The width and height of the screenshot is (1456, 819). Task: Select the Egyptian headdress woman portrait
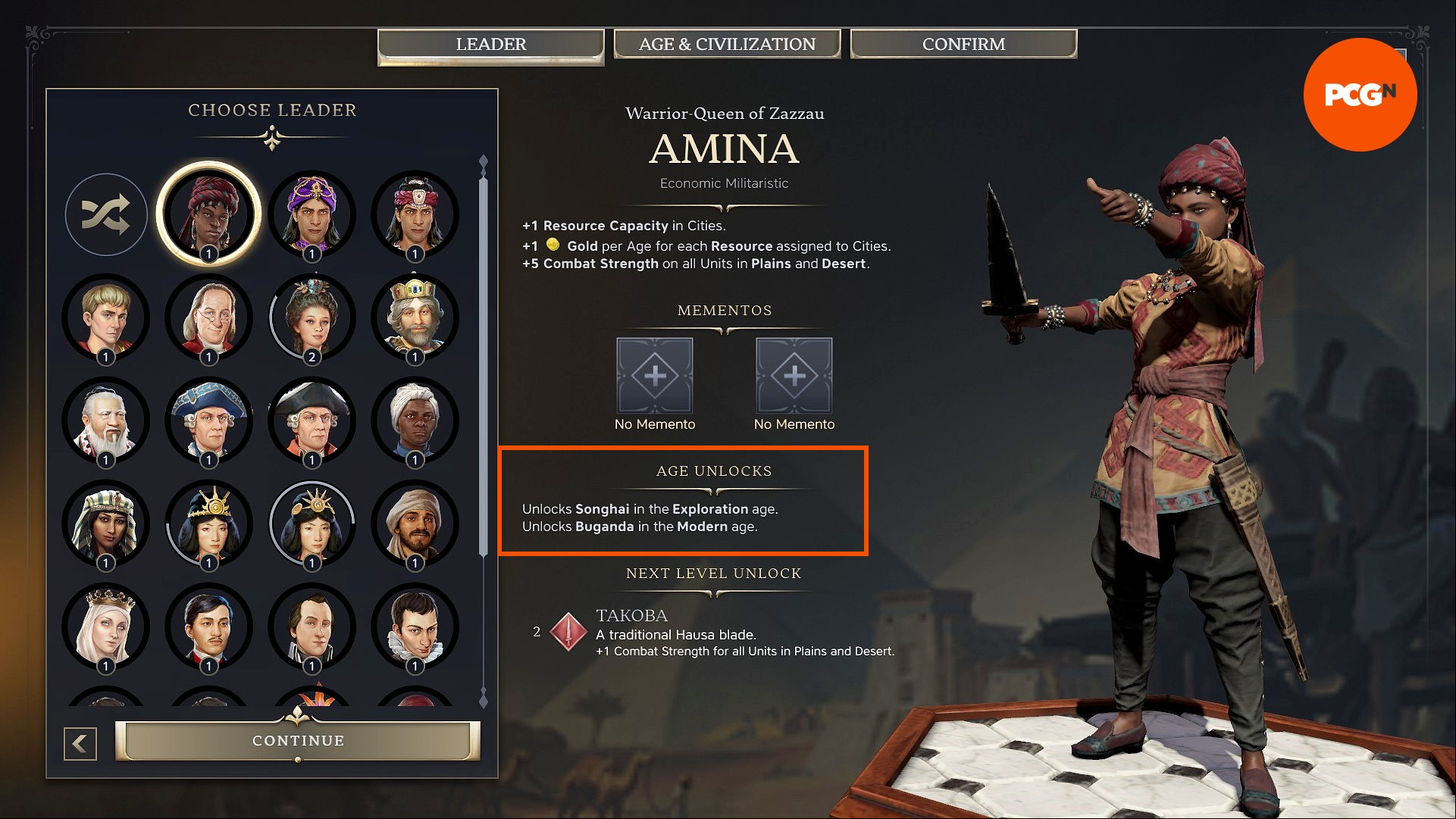(106, 524)
